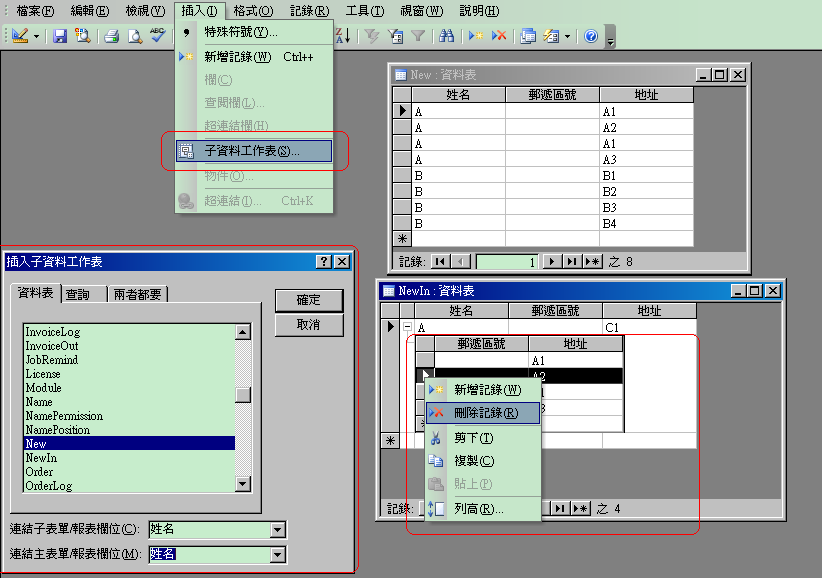Choose 複製(C) in the context menu
Image resolution: width=822 pixels, height=578 pixels.
coord(483,461)
